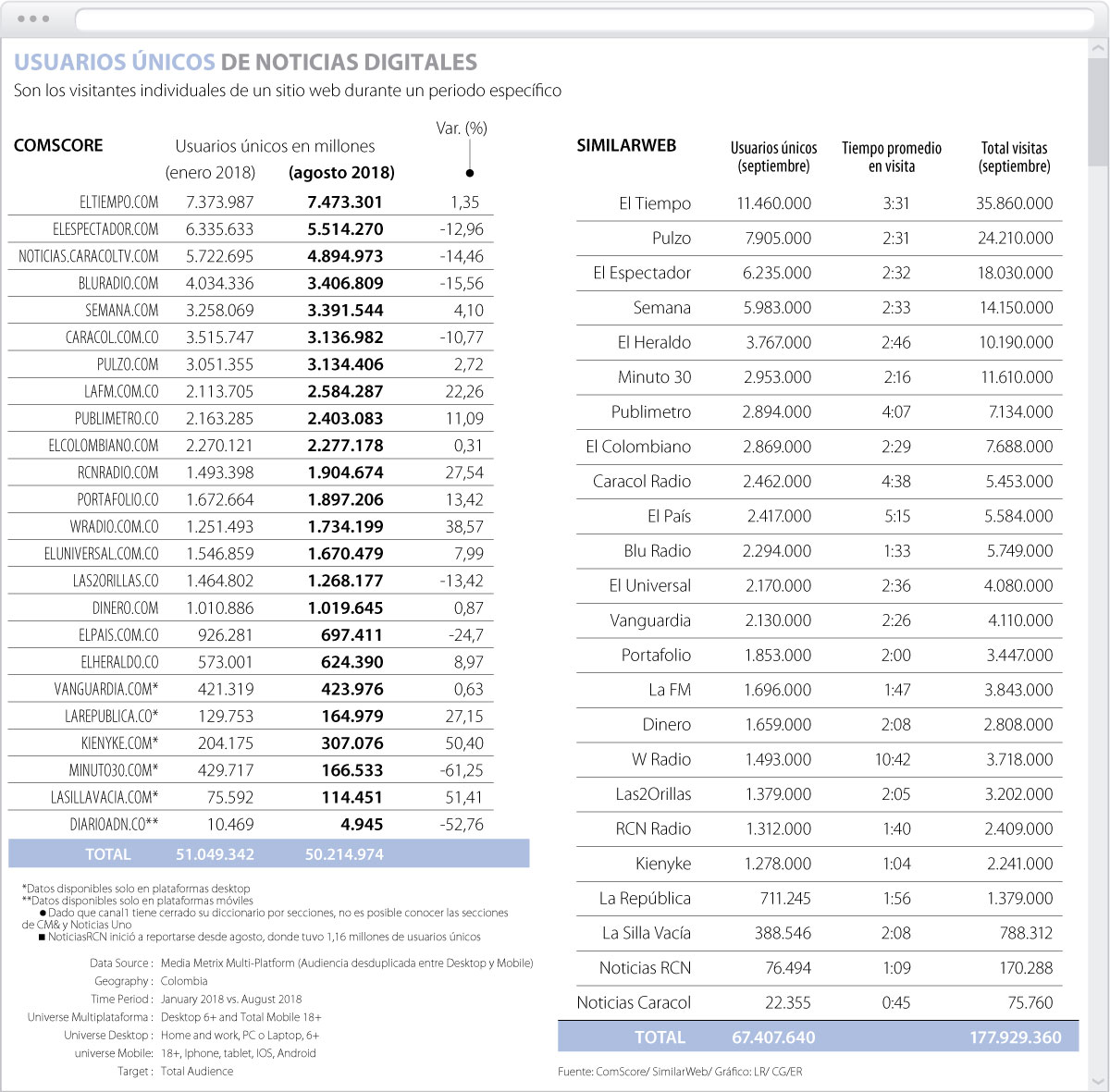Click the 'Total visitas (septiembre)' column header
The height and width of the screenshot is (1092, 1110).
[1014, 157]
